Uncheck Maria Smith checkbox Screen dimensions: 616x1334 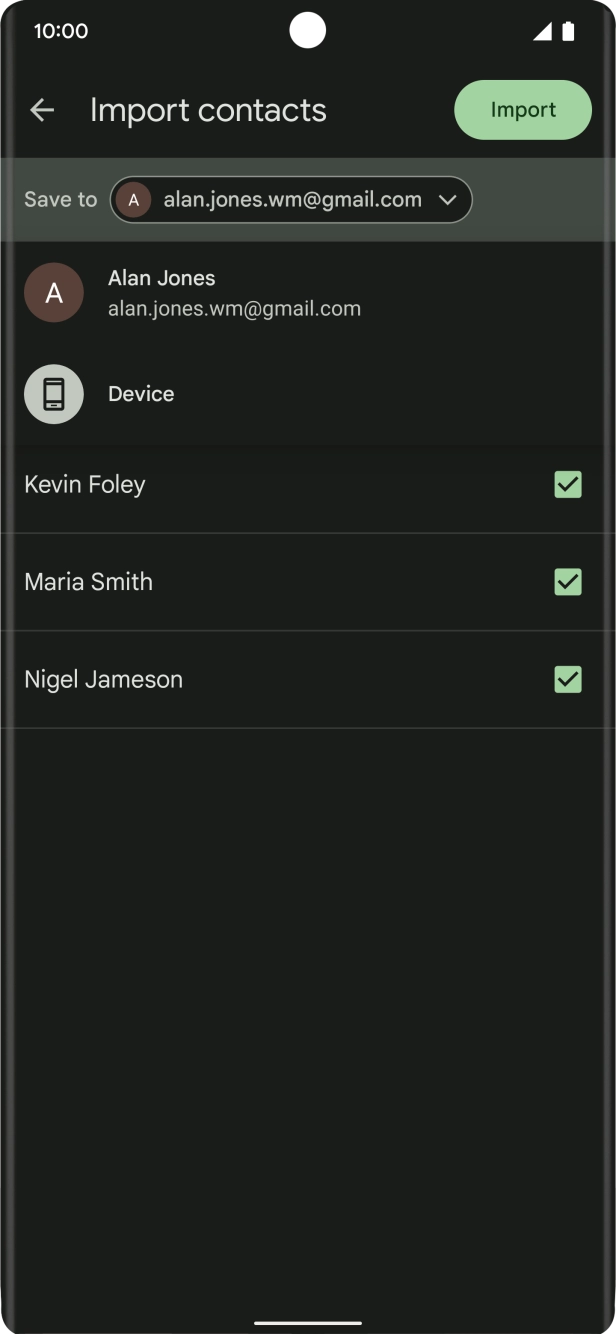click(567, 582)
